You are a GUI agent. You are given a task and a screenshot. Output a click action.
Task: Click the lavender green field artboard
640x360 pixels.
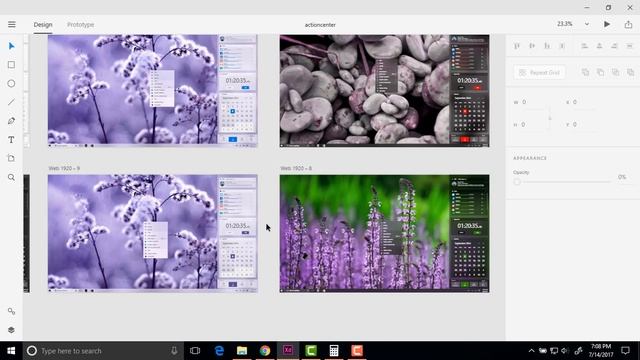click(x=384, y=233)
